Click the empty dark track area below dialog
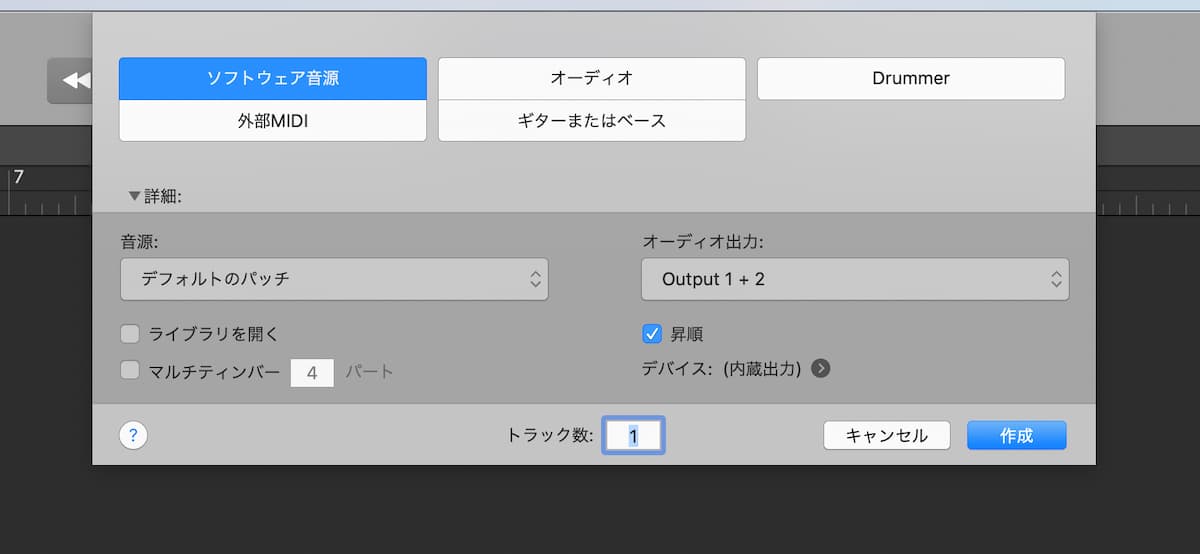The image size is (1200, 554). (600, 510)
